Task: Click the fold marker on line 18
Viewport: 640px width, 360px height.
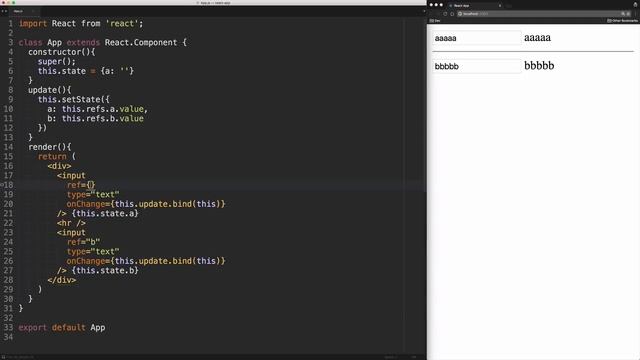Action: click(2, 185)
